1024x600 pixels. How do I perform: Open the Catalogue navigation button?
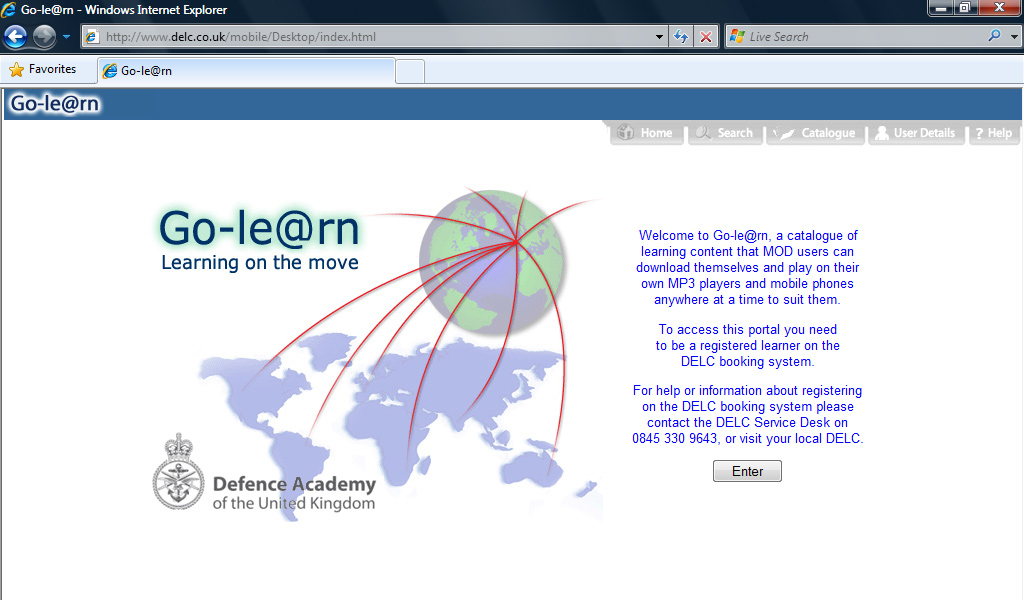point(816,133)
